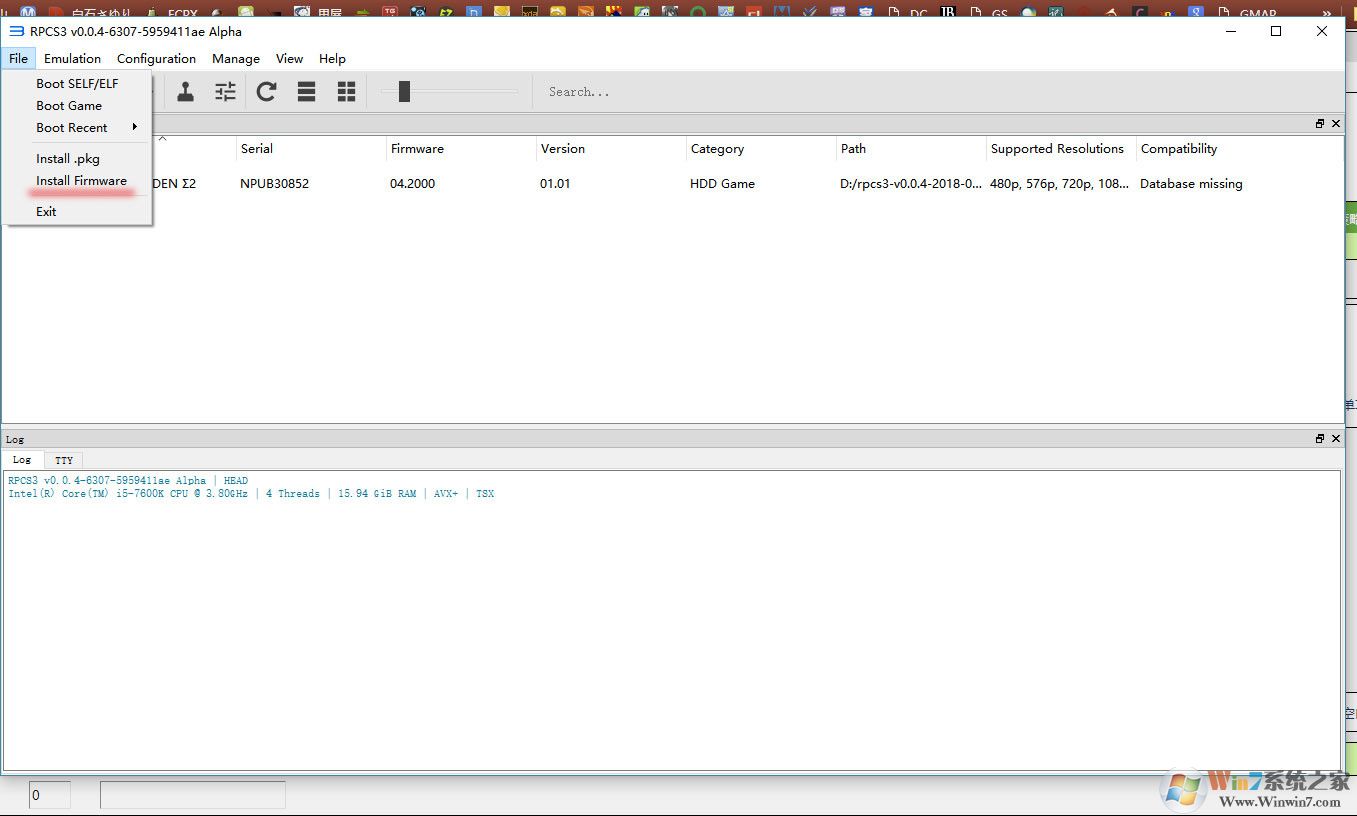
Task: Switch to list view mode icon
Action: (x=307, y=92)
